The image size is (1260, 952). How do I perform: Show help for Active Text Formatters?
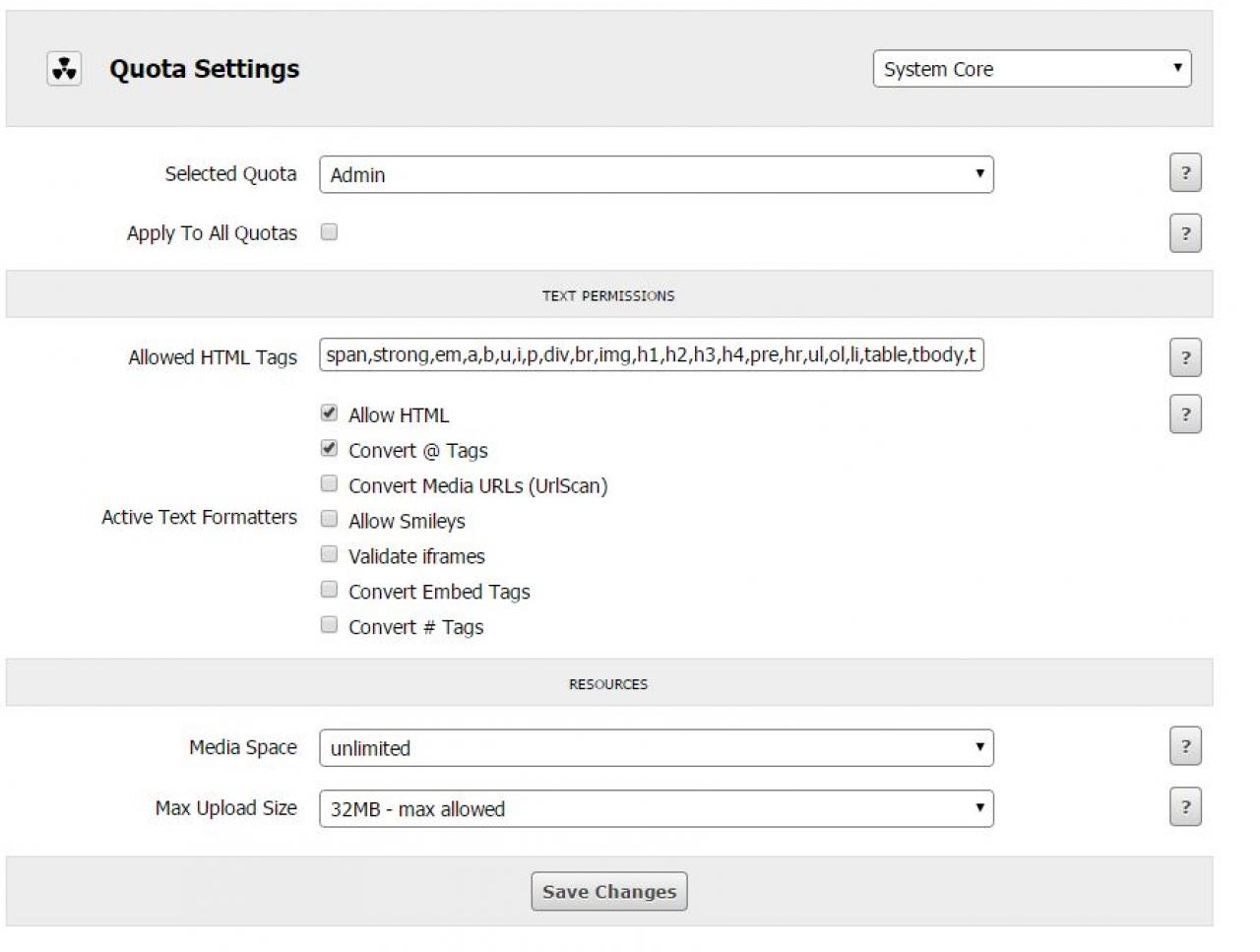[1185, 414]
